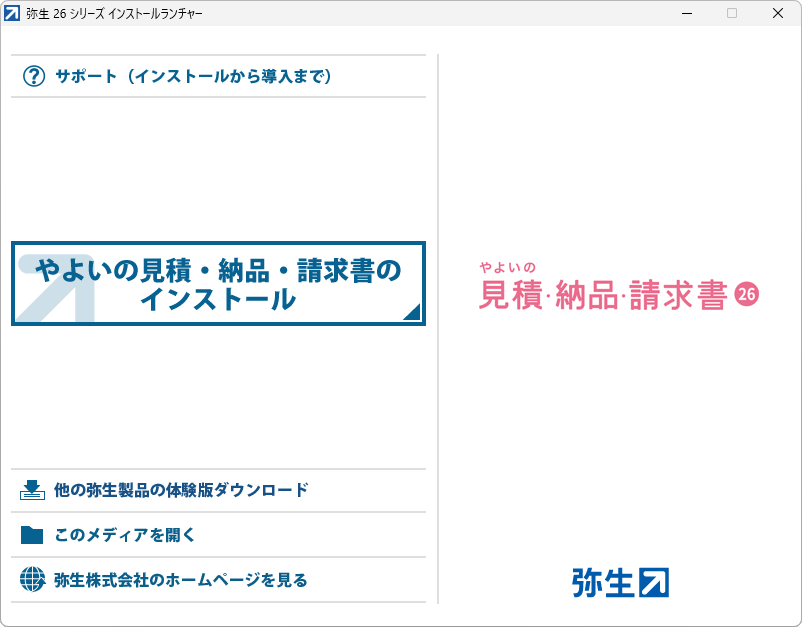
Task: Click the arrow icon in 弥生 logo
Action: tap(654, 582)
